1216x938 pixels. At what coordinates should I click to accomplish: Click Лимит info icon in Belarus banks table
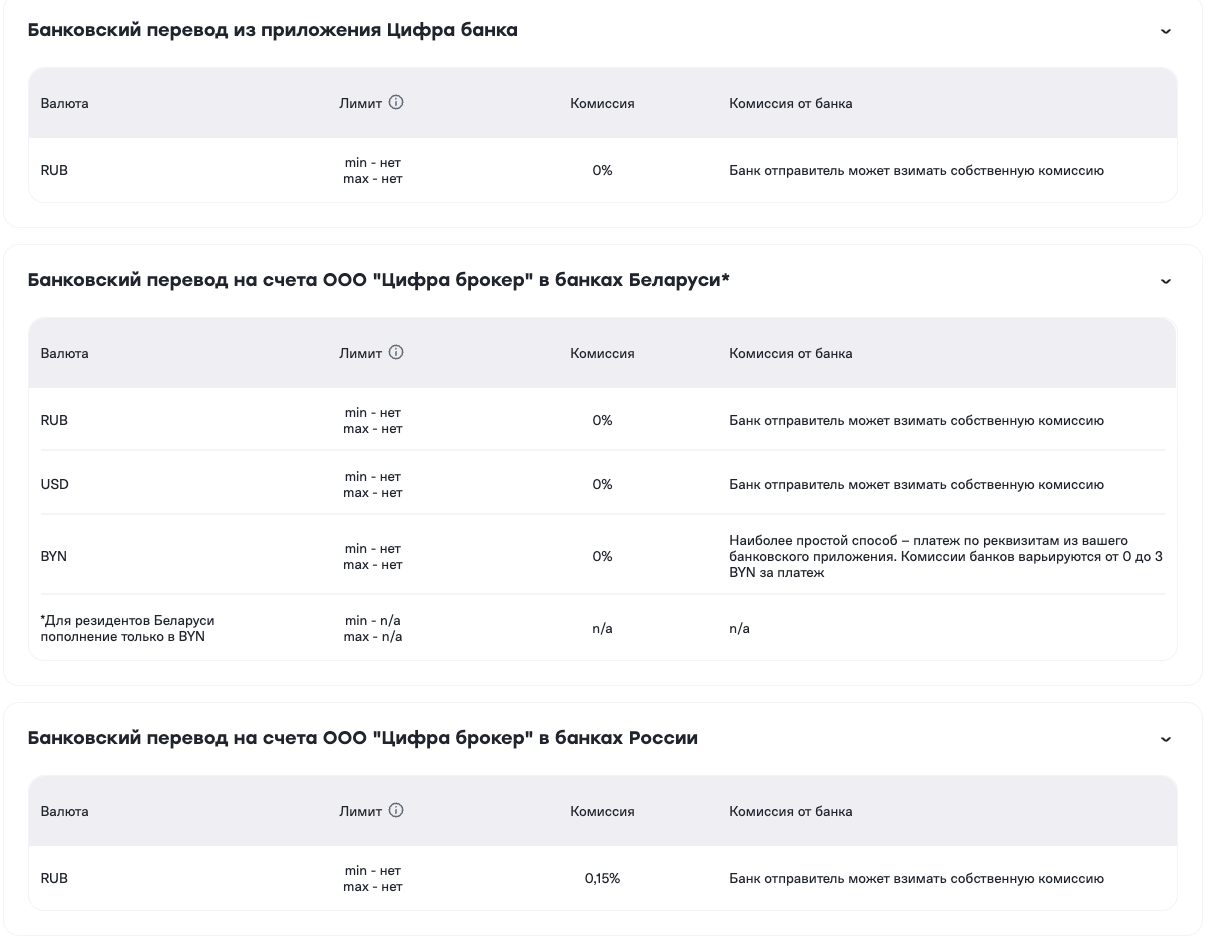[x=396, y=352]
